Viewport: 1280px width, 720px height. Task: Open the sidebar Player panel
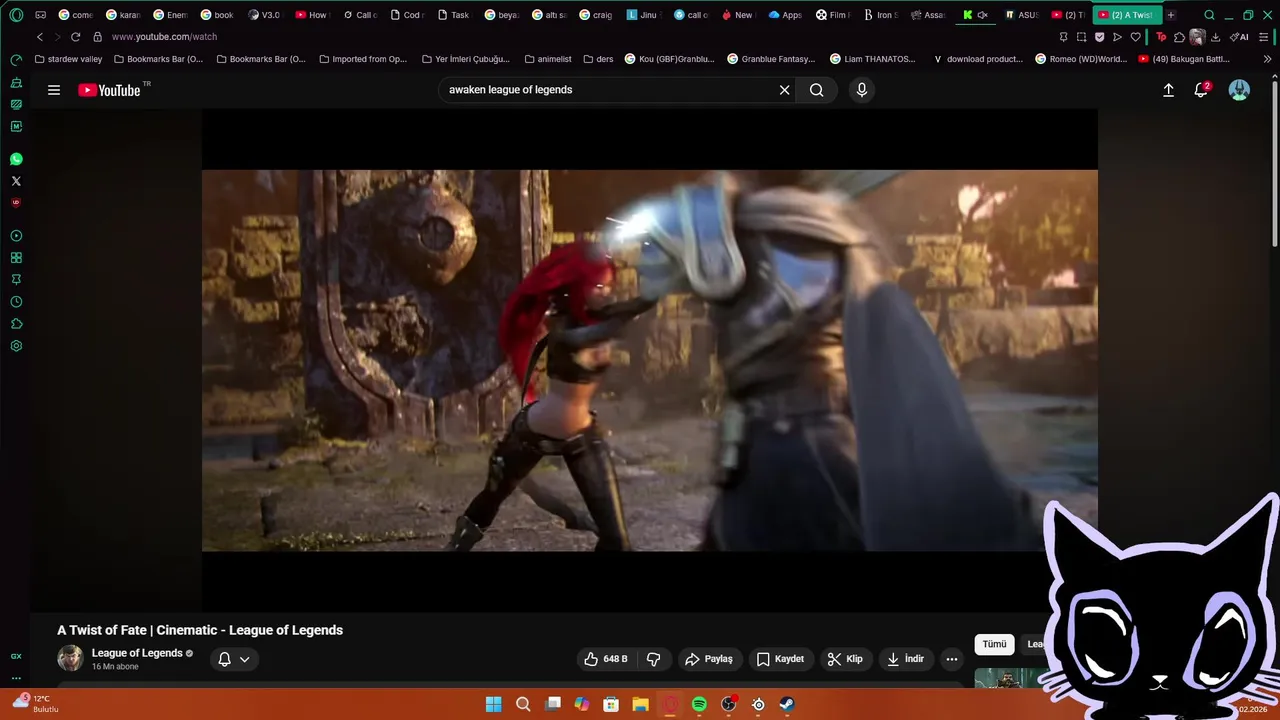(16, 236)
